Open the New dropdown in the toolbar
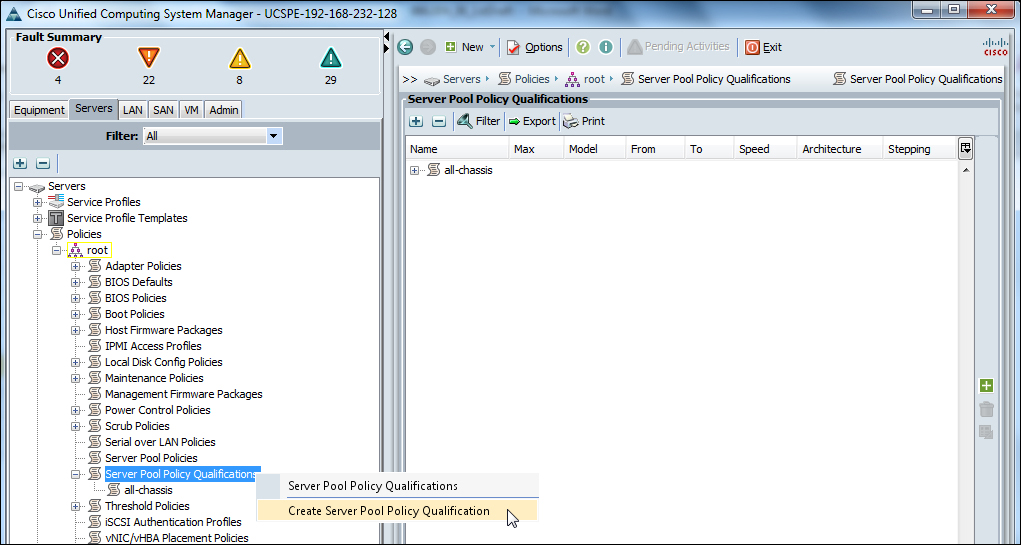 (471, 47)
